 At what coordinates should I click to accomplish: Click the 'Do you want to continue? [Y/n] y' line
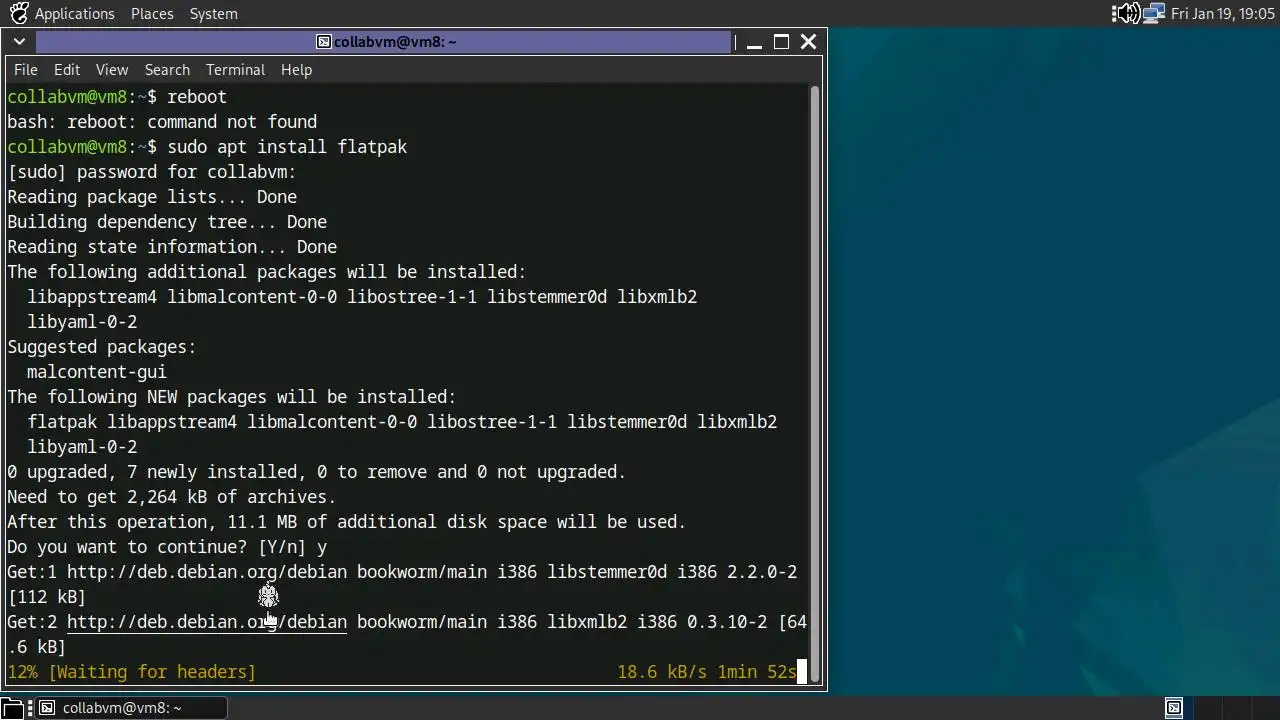167,547
